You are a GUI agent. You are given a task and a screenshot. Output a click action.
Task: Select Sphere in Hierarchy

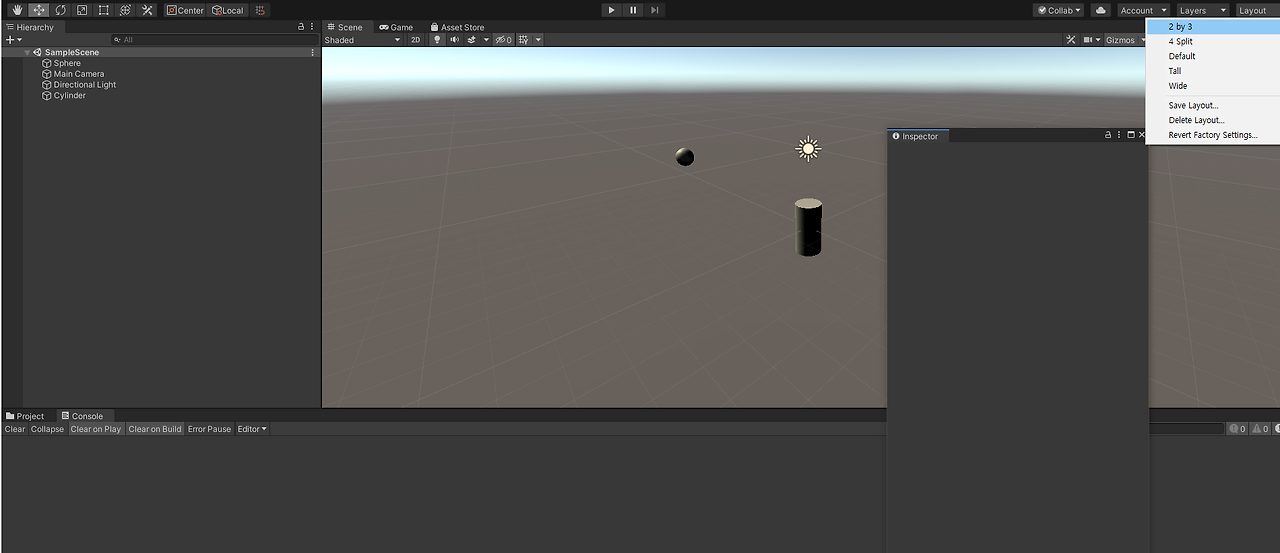[67, 63]
